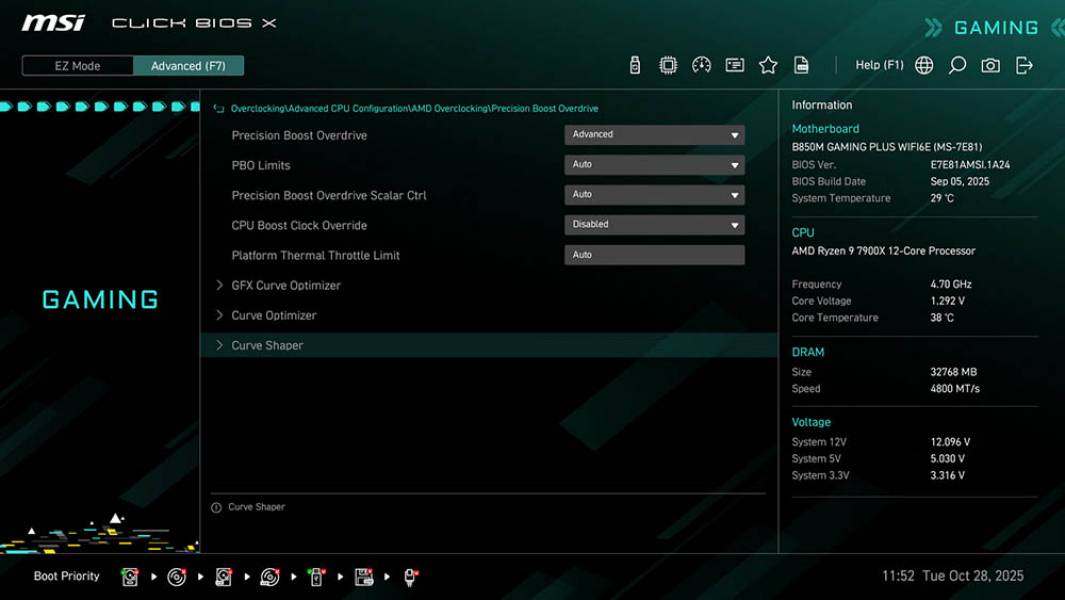The image size is (1065, 600).
Task: Open the CPU Boost Clock Override dropdown
Action: click(654, 224)
